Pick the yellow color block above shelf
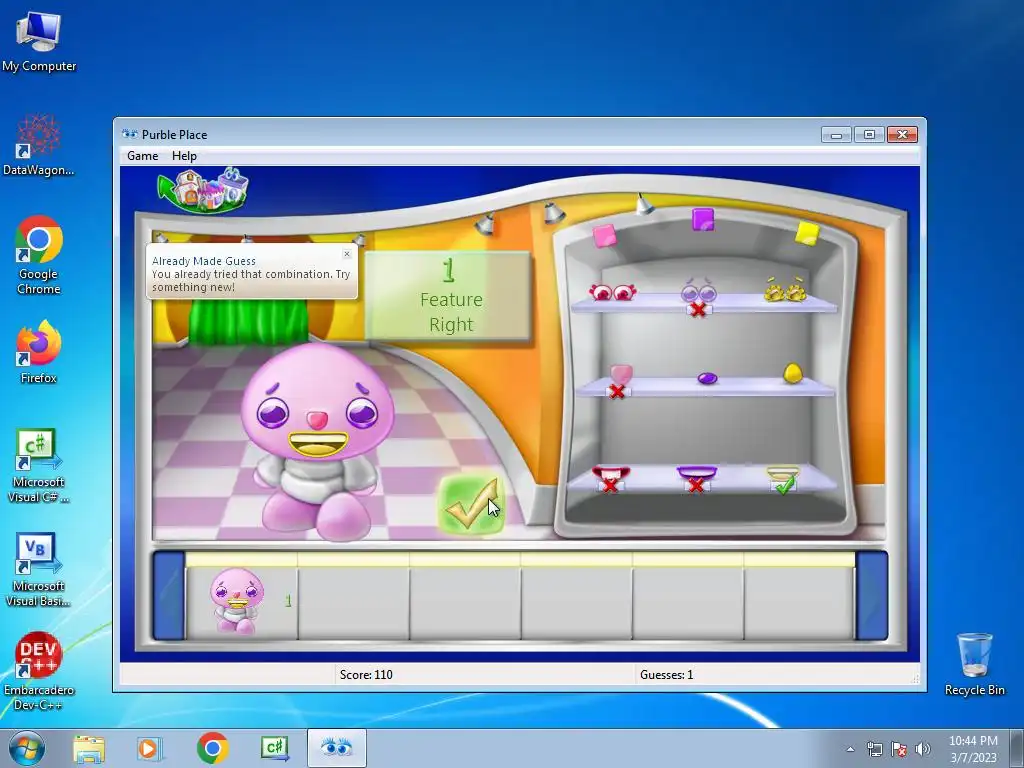The width and height of the screenshot is (1024, 768). pos(807,233)
